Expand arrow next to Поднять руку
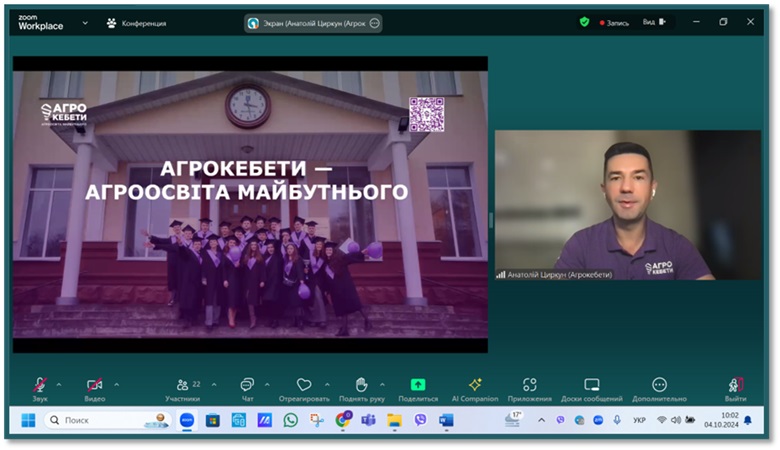Viewport: 780px width, 450px height. [x=383, y=384]
